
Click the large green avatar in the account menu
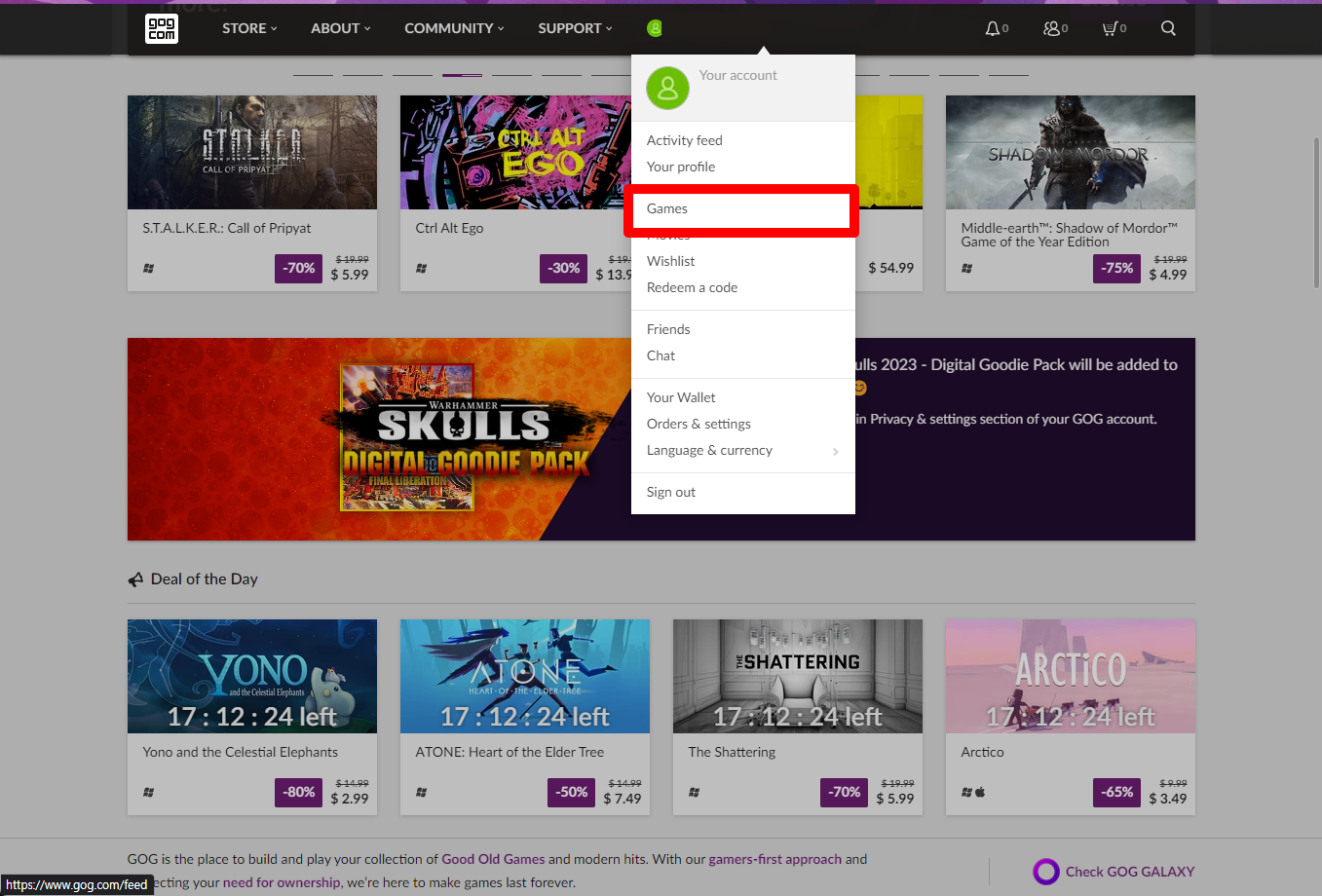coord(667,89)
